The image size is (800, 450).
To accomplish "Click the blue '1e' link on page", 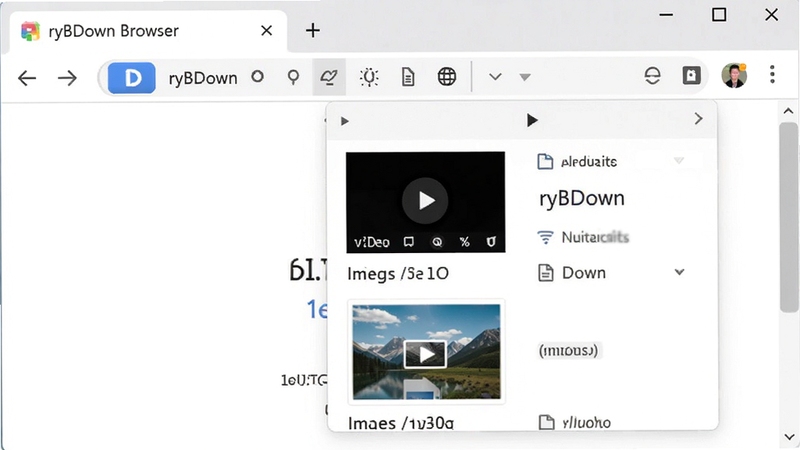I will coord(317,309).
